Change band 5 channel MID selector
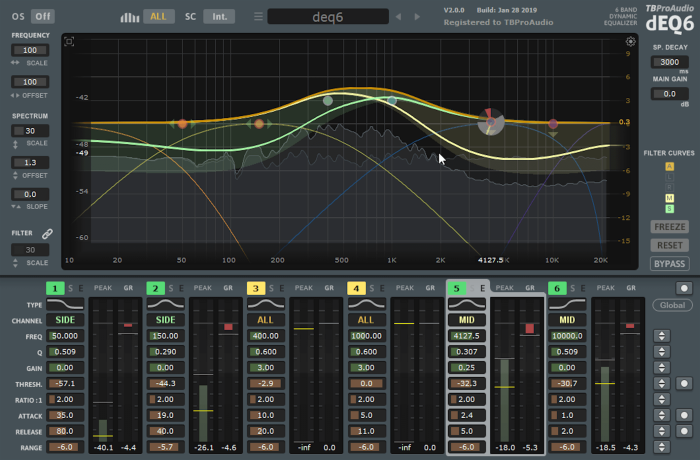The image size is (700, 460). (467, 320)
